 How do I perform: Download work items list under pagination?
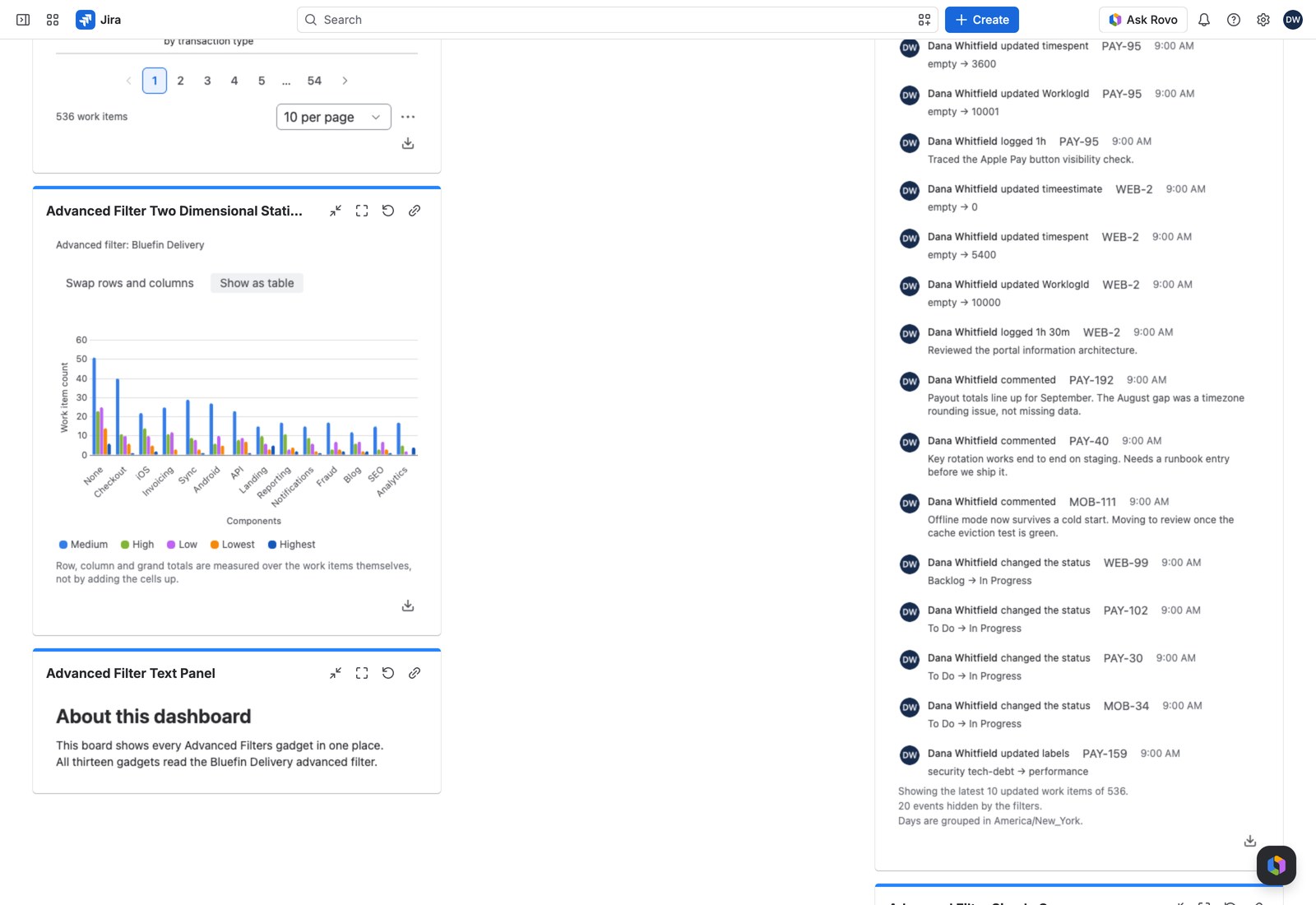coord(408,143)
